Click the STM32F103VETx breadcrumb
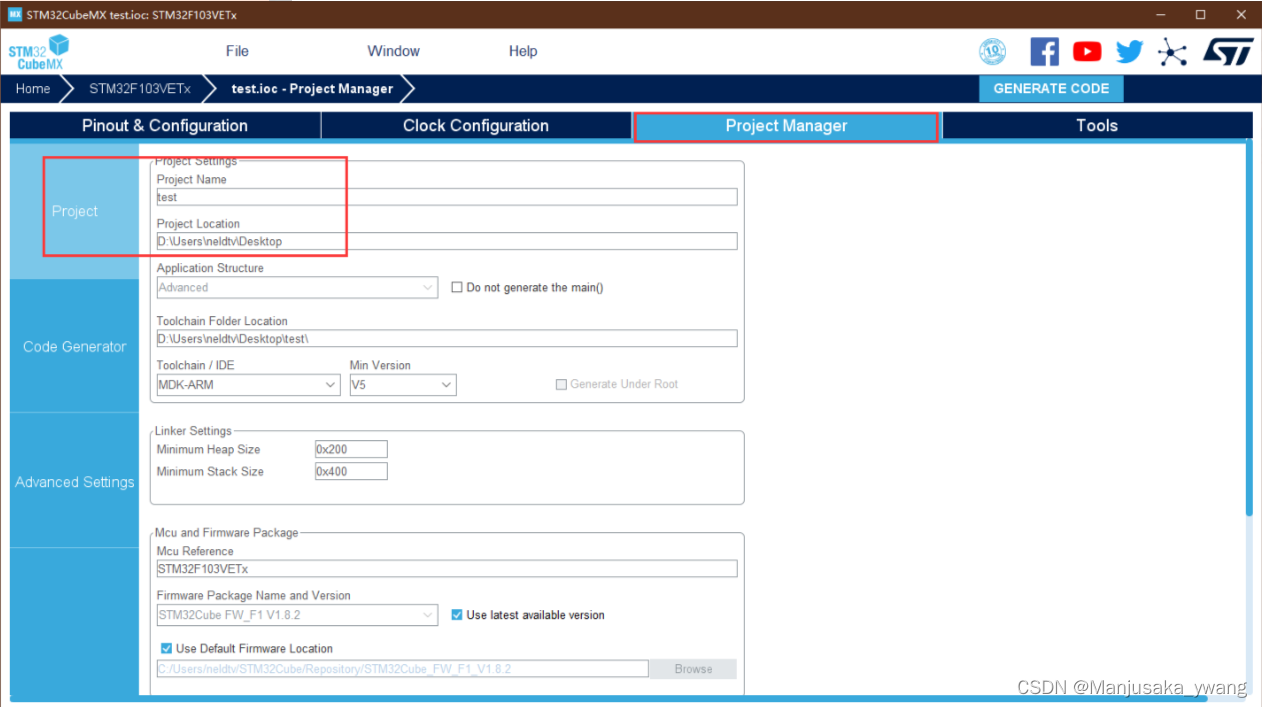The image size is (1262, 707). point(140,88)
